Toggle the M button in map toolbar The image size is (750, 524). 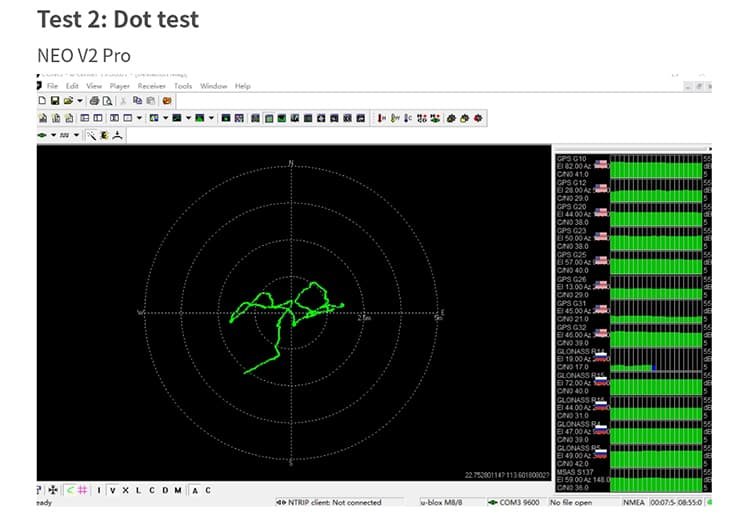(x=178, y=490)
